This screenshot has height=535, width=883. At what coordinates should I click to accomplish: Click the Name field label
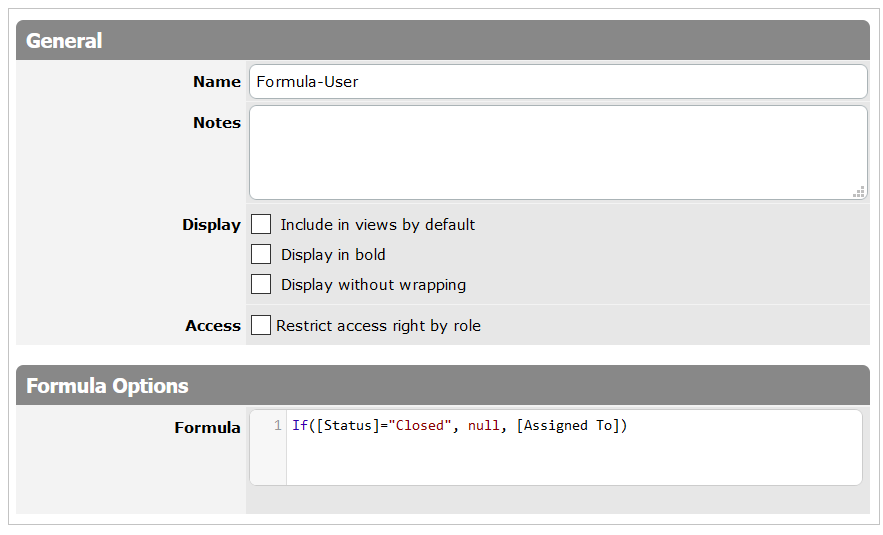[217, 82]
